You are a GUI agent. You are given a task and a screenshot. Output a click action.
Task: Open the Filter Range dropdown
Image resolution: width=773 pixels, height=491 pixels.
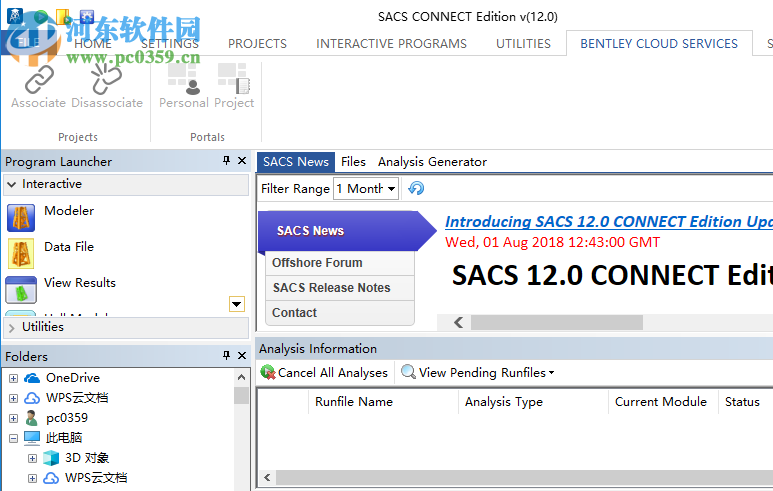point(391,189)
